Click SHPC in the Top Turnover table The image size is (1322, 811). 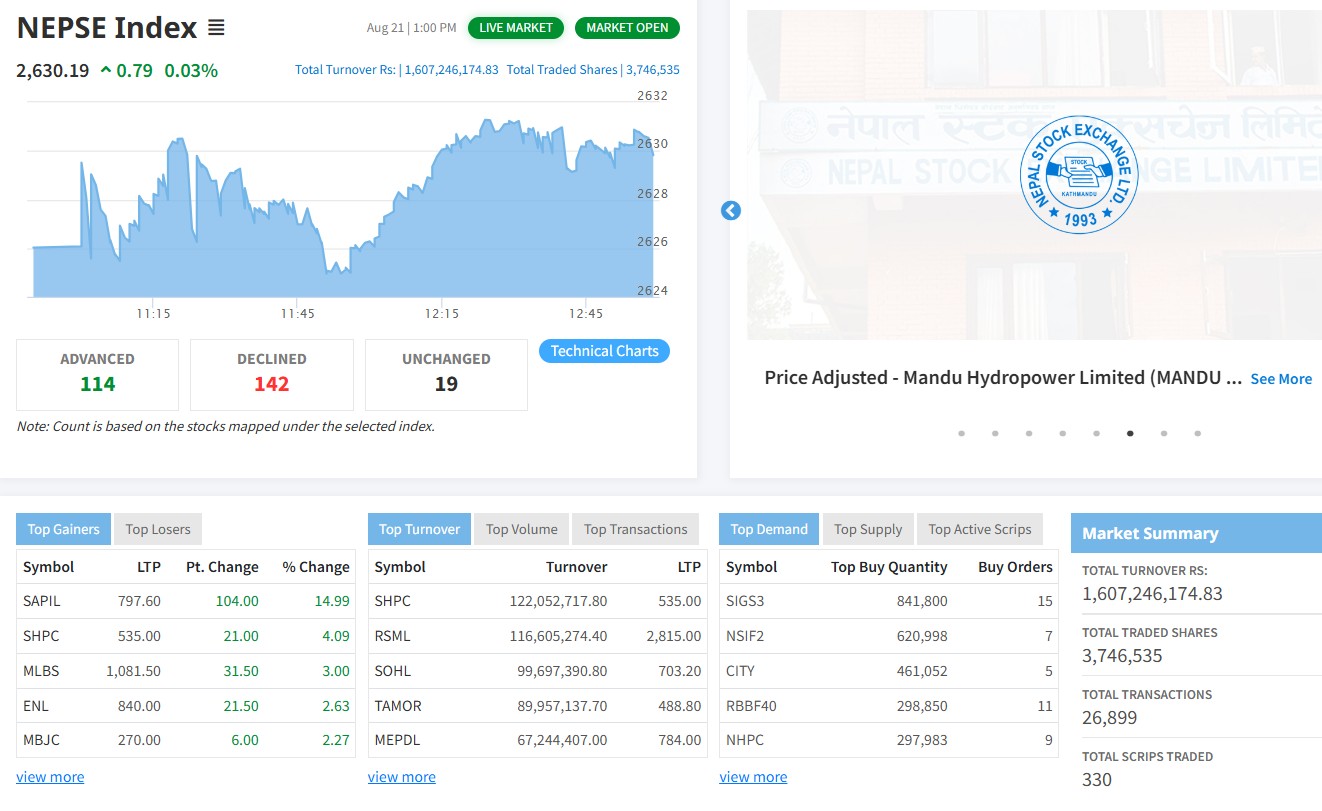(x=392, y=601)
